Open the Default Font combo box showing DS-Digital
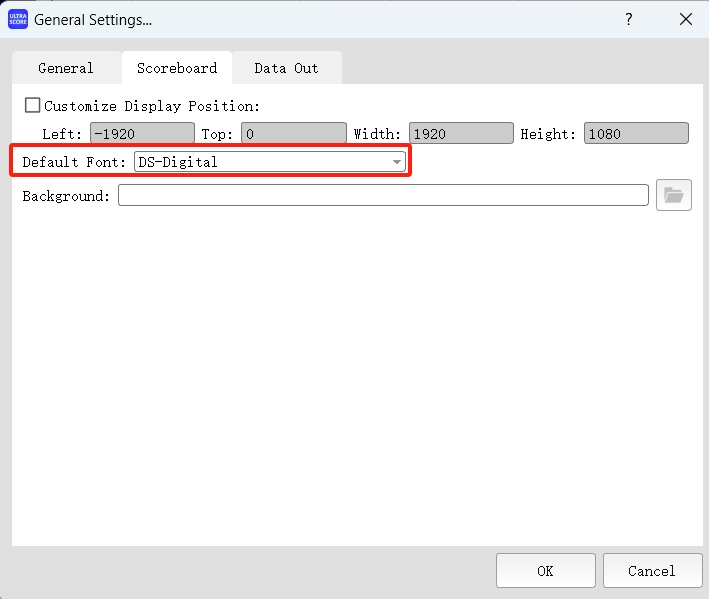This screenshot has width=709, height=599. 260,162
